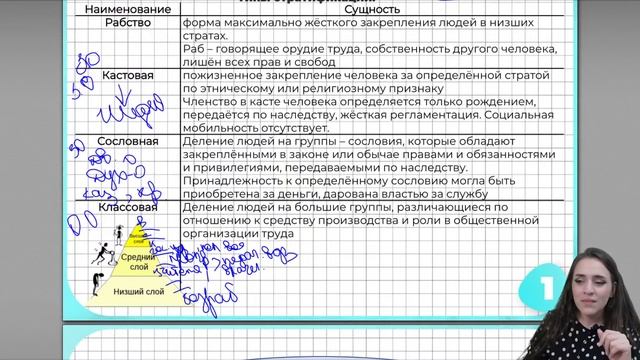Select the "Кастовая" row title
Image resolution: width=640 pixels, height=360 pixels.
(x=128, y=76)
